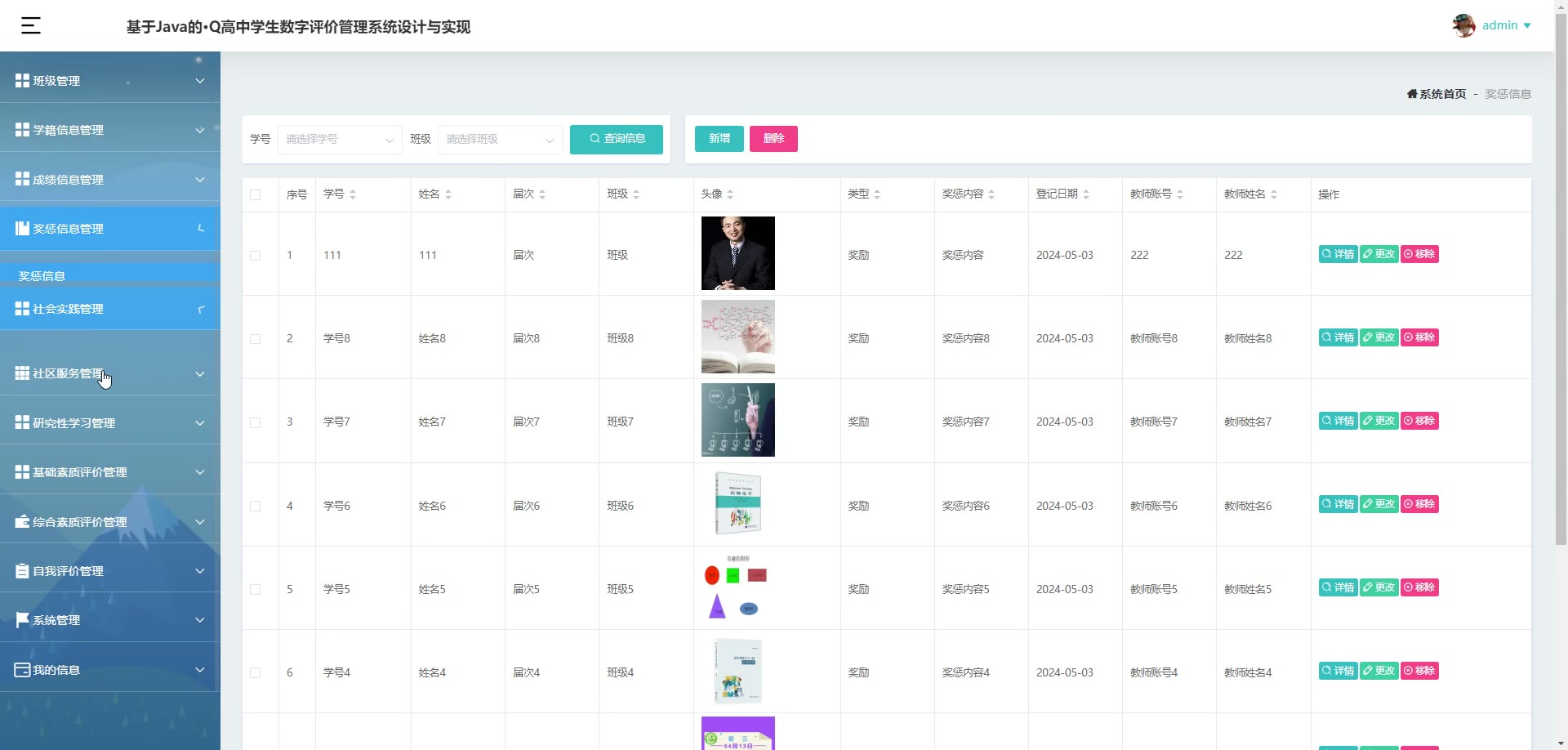
Task: Click the 自我评价管理 clipboard icon
Action: click(x=22, y=571)
